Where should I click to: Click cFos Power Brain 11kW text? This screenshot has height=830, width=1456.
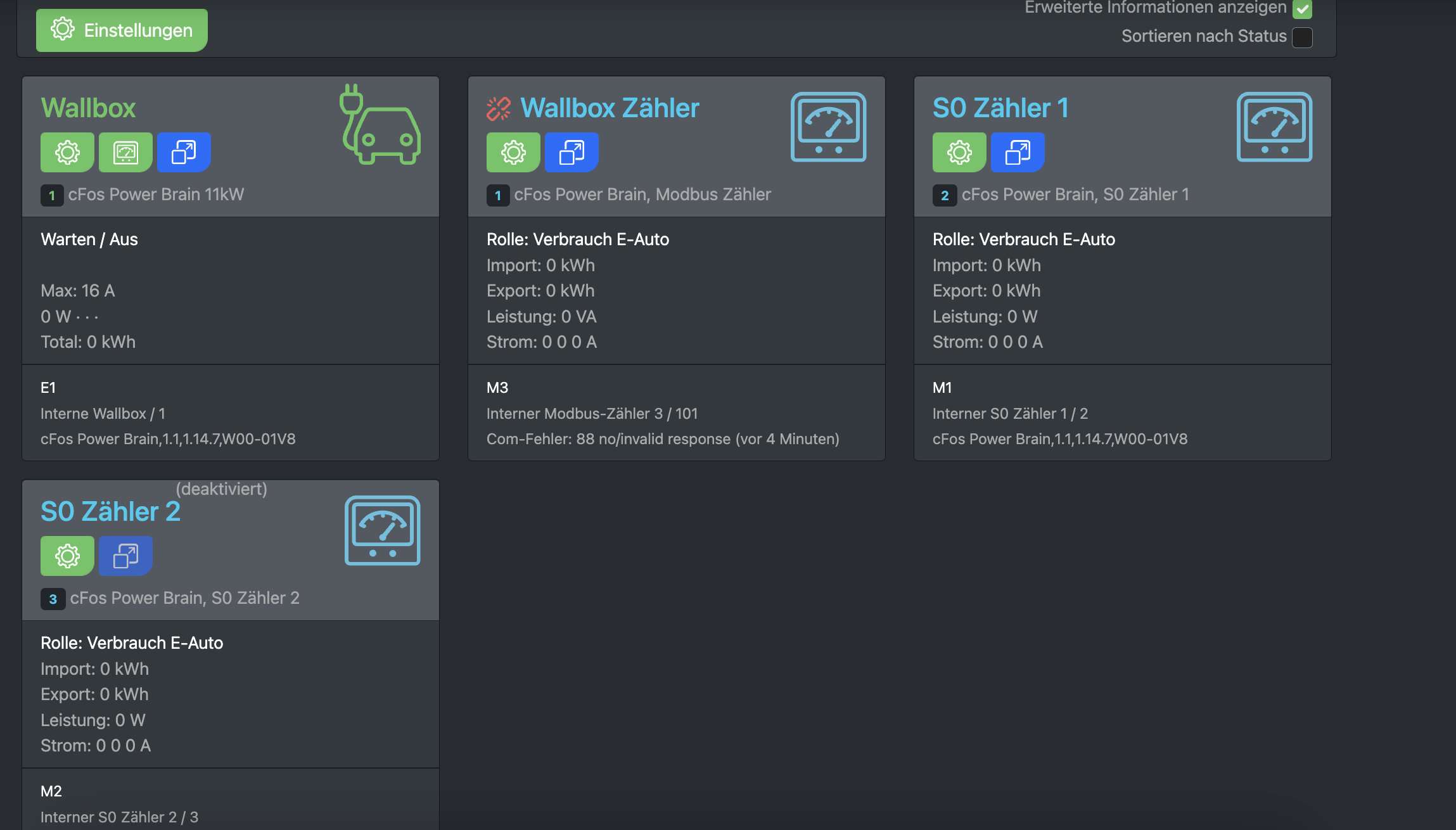click(x=156, y=195)
